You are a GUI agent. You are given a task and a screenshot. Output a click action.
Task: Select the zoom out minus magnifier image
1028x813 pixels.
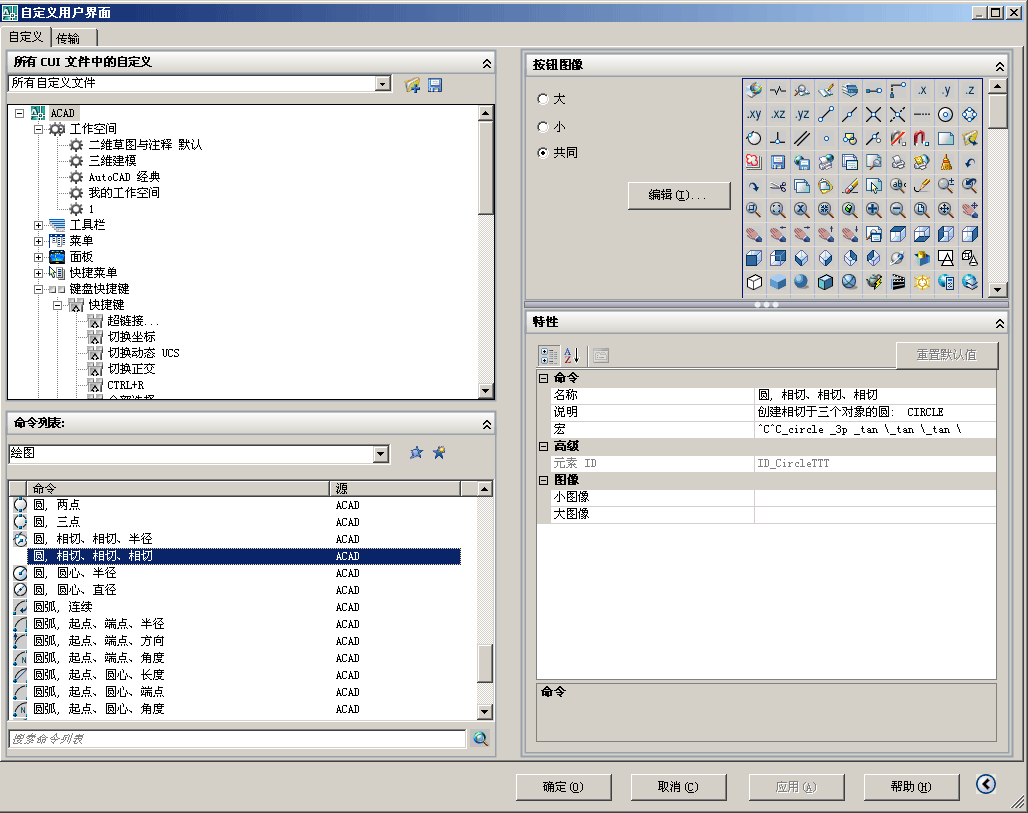897,210
